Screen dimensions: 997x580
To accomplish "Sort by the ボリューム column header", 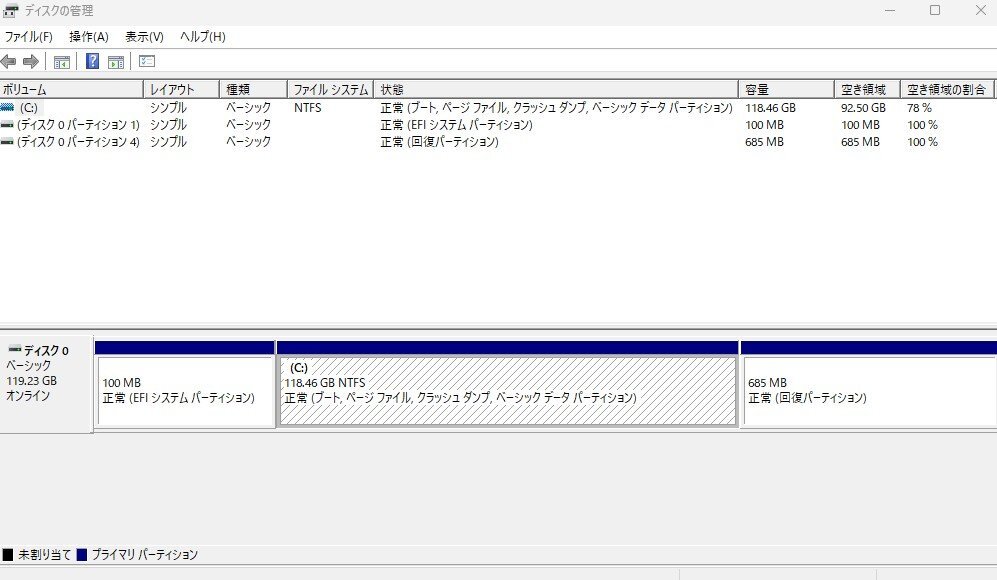I will click(71, 90).
